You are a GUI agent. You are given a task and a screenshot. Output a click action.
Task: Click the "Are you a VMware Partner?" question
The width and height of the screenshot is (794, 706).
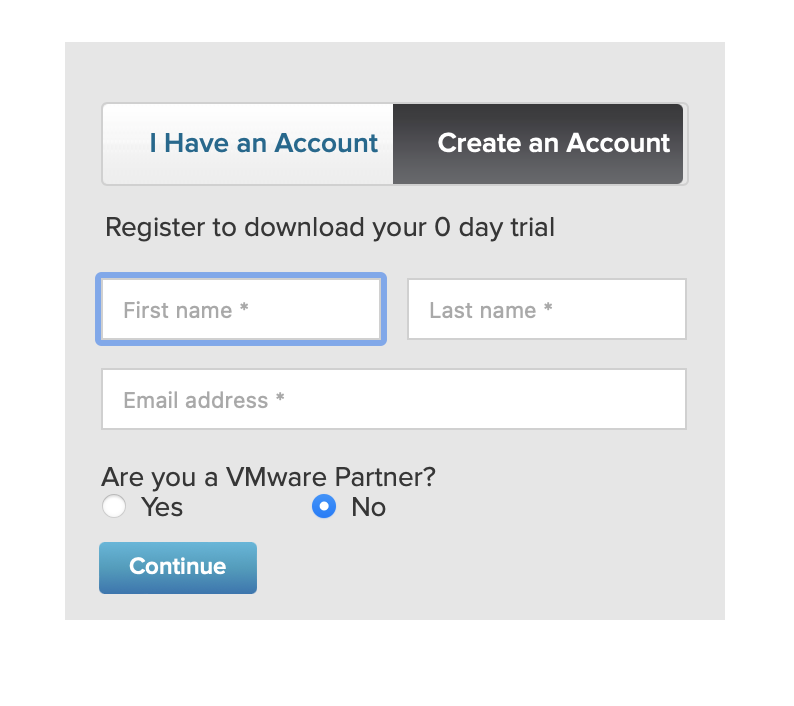tap(269, 477)
